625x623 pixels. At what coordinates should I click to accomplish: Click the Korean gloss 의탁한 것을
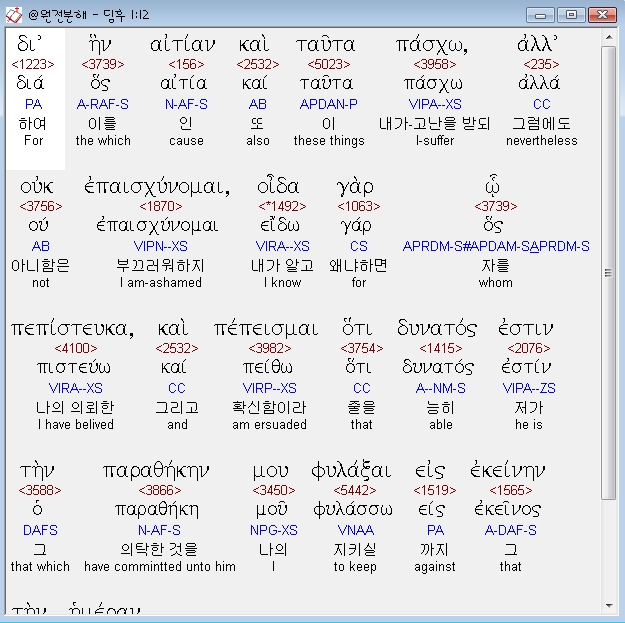[x=159, y=549]
